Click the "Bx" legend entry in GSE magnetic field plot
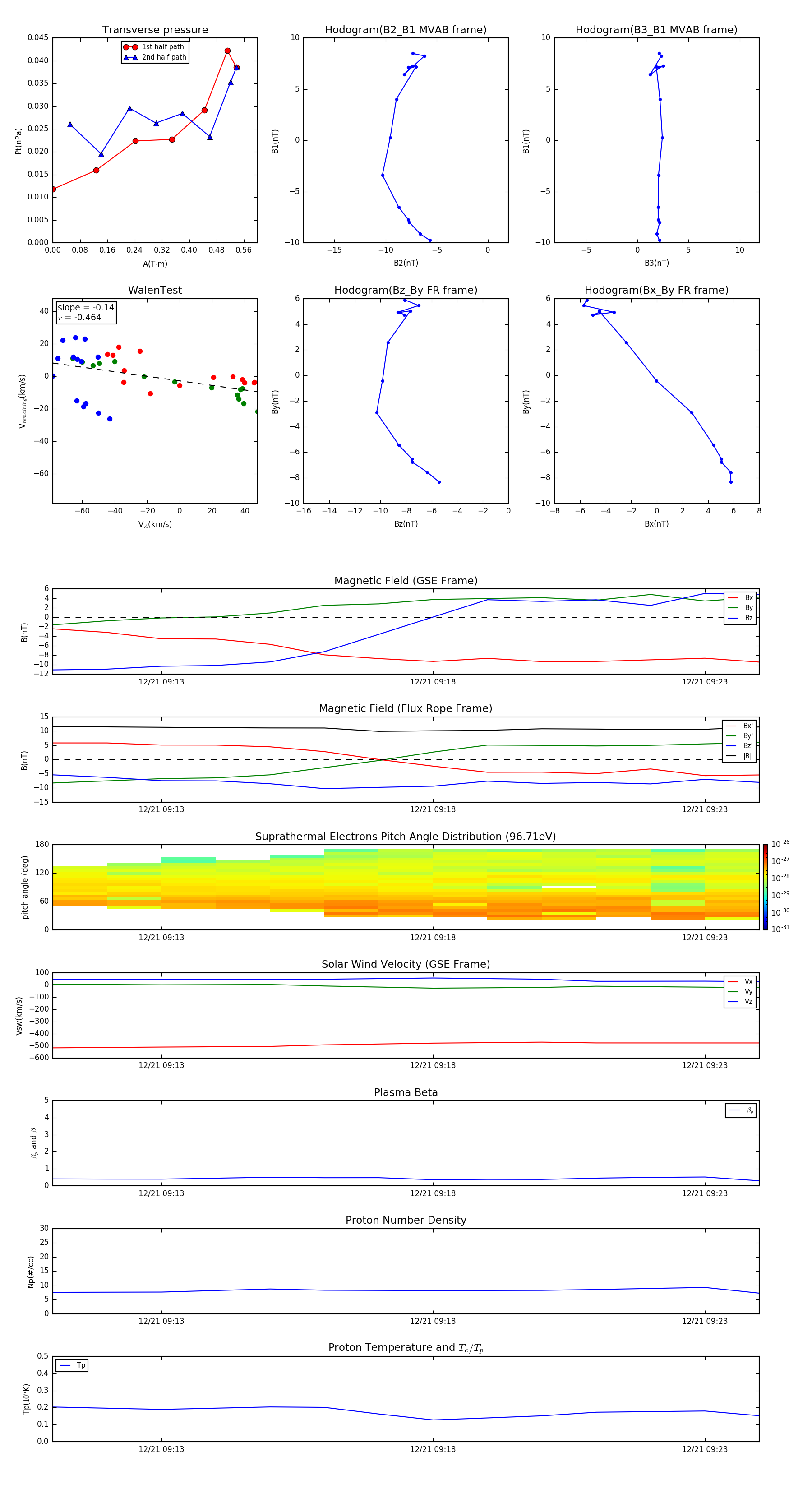Viewport: 812px width, 1489px height. tap(740, 598)
